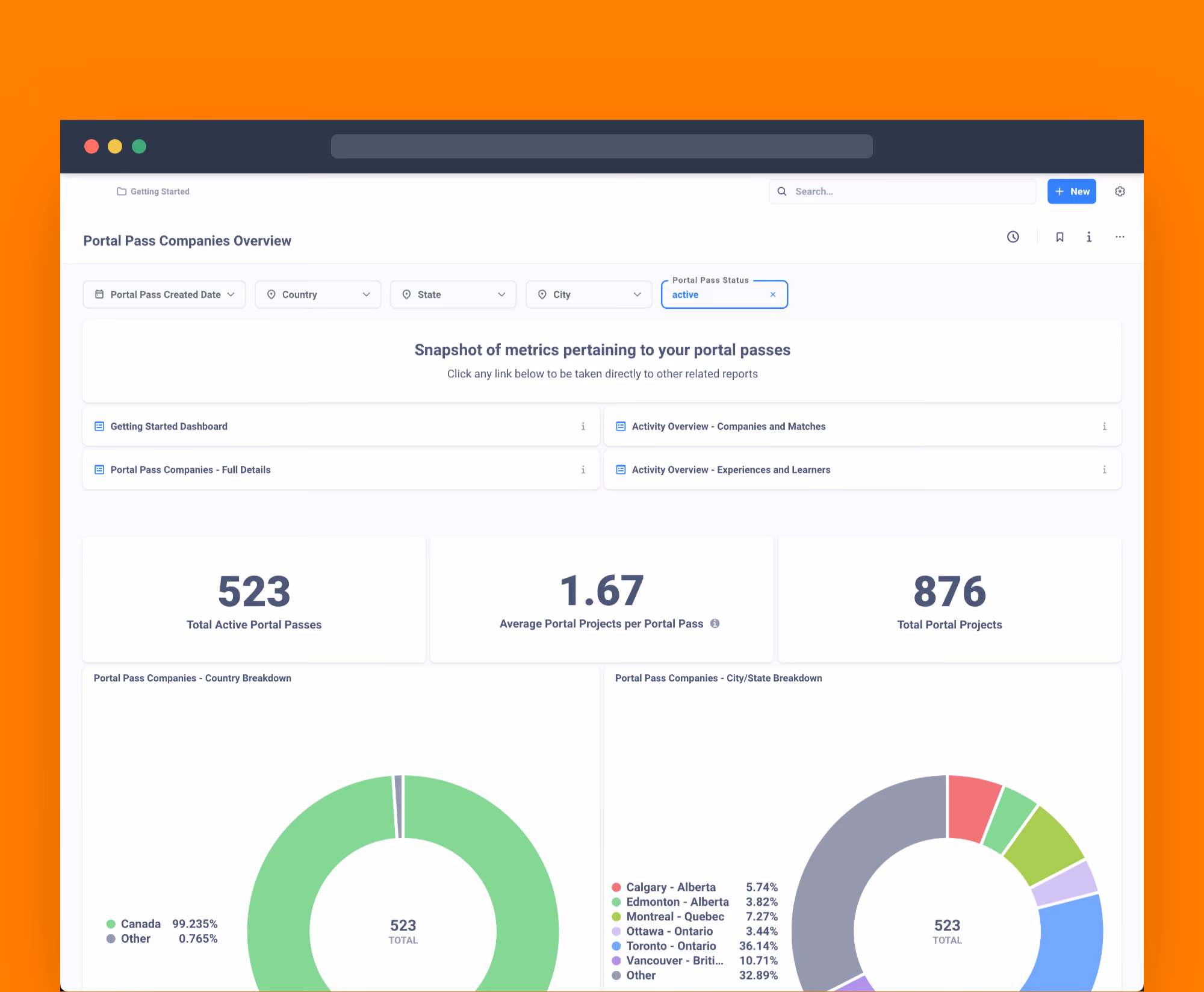Click the calendar icon in the Created Date filter

(x=99, y=294)
